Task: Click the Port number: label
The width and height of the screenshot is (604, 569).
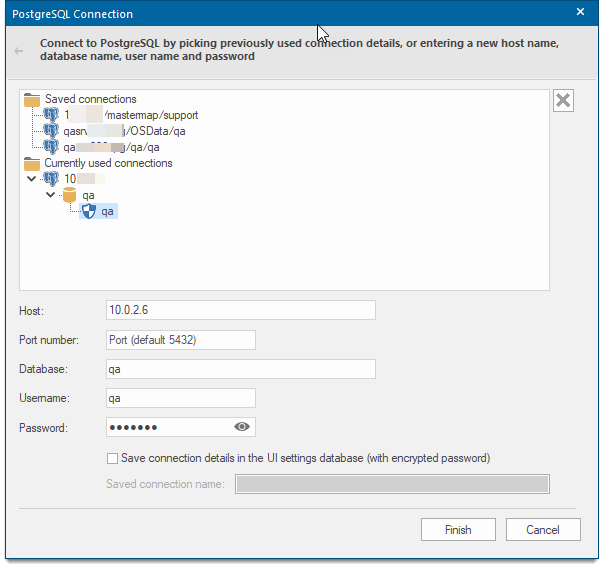Action: click(49, 340)
